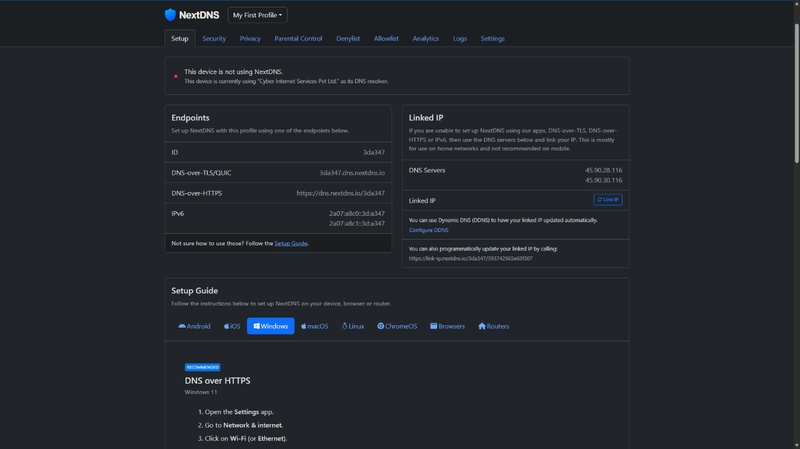Select the ChromeOS setup guide tab
800x449 pixels.
click(397, 326)
